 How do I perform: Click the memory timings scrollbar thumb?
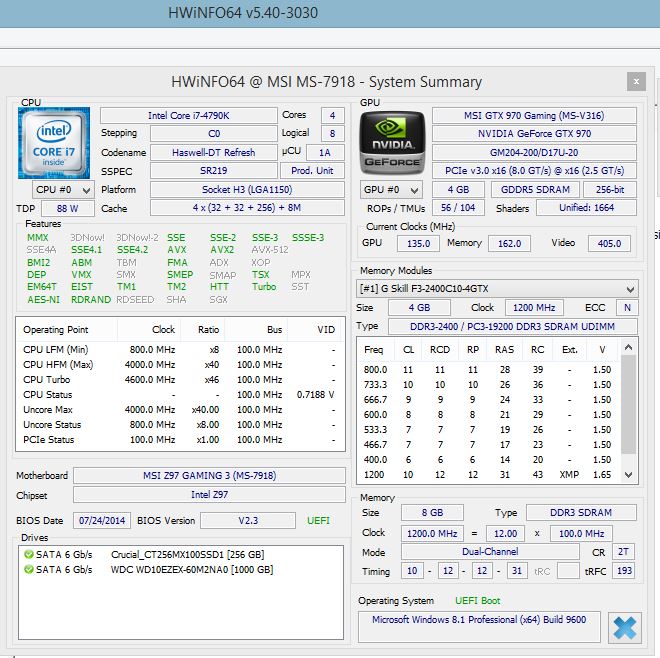tap(628, 405)
